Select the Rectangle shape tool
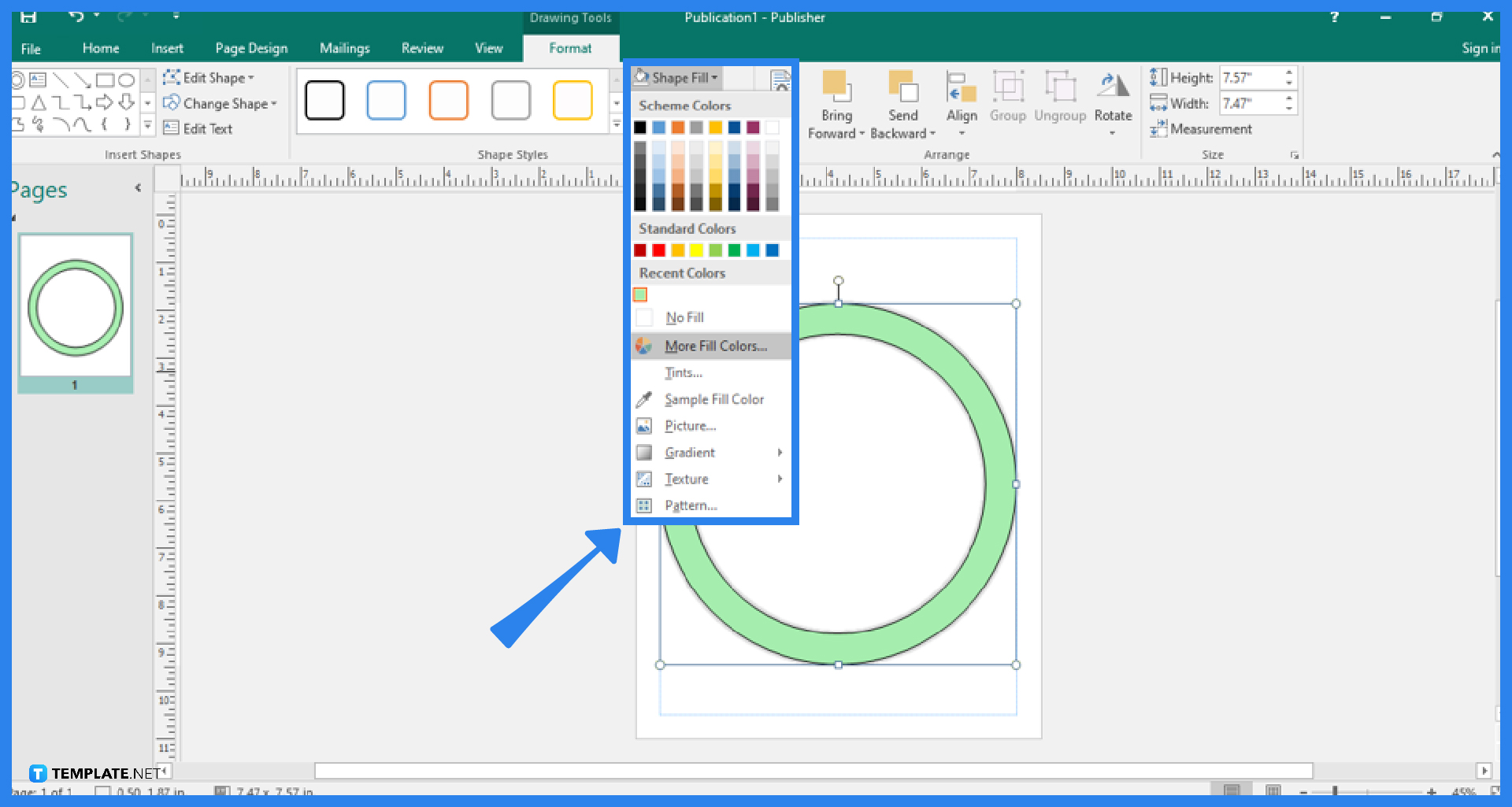The width and height of the screenshot is (1512, 807). (x=106, y=80)
